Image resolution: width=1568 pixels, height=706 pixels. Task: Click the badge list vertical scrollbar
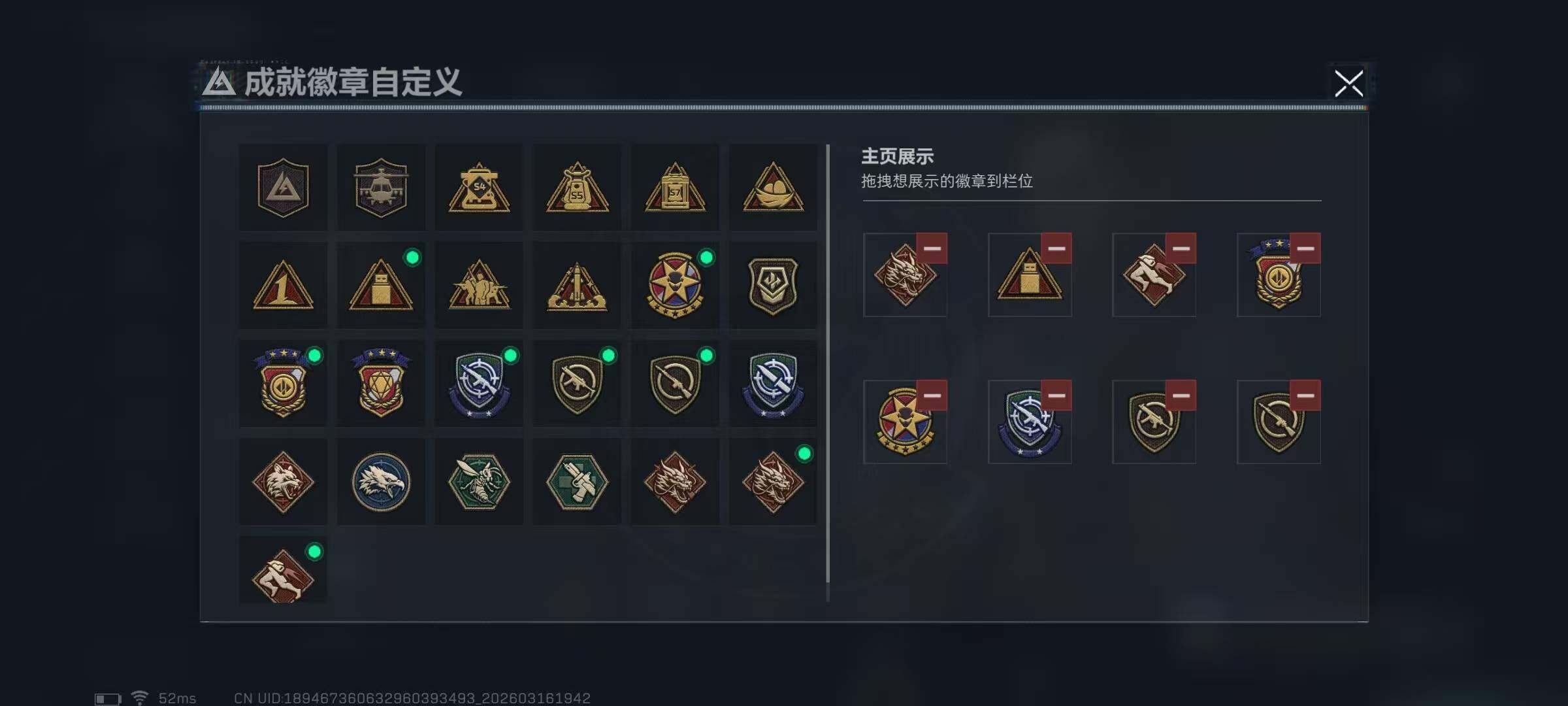pyautogui.click(x=828, y=373)
